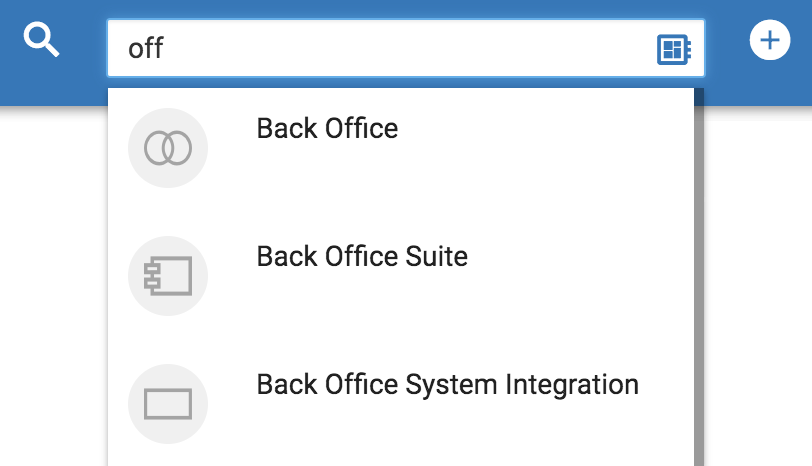Viewport: 812px width, 466px height.
Task: Click the component icon for Back Office Suite
Action: (168, 276)
